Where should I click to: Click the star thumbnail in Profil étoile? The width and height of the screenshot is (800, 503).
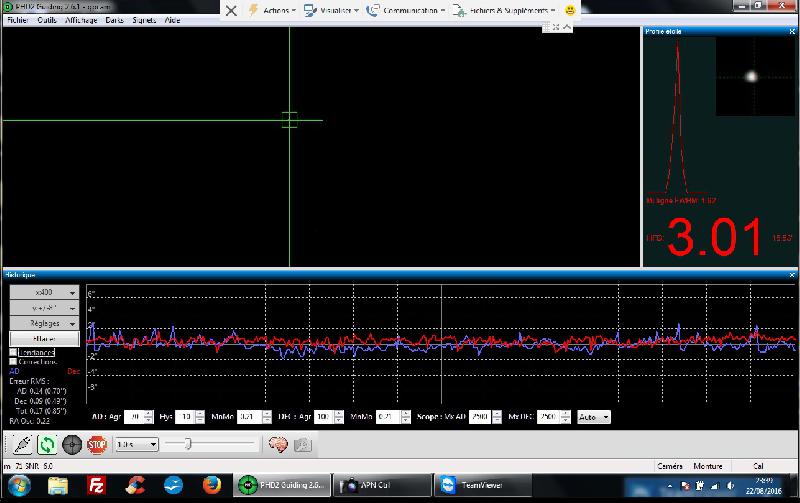755,77
